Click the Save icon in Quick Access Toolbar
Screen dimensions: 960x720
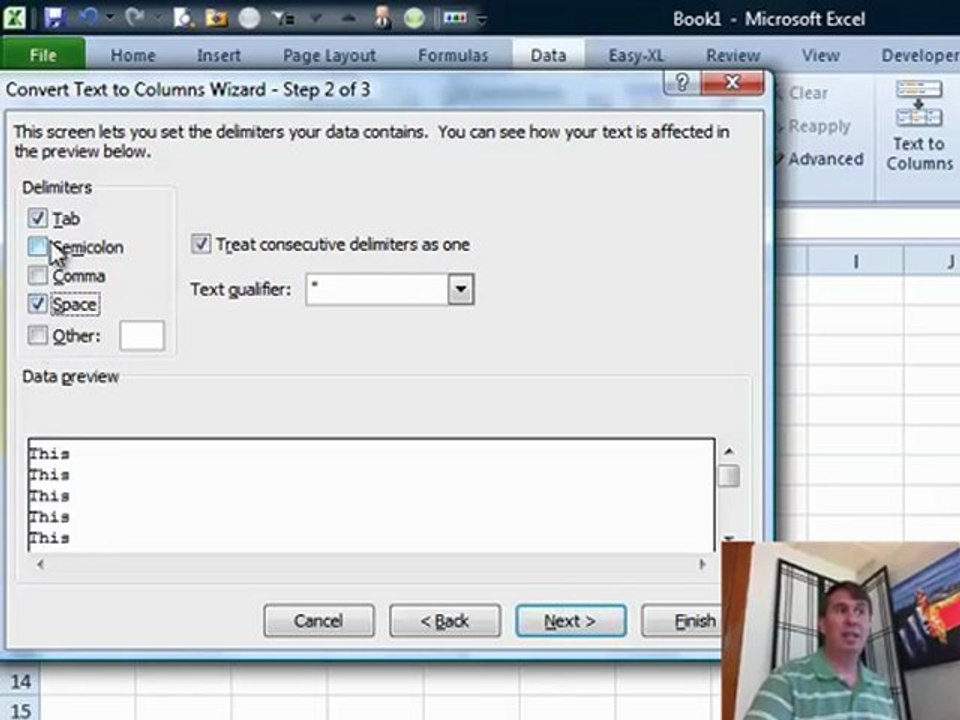tap(54, 17)
